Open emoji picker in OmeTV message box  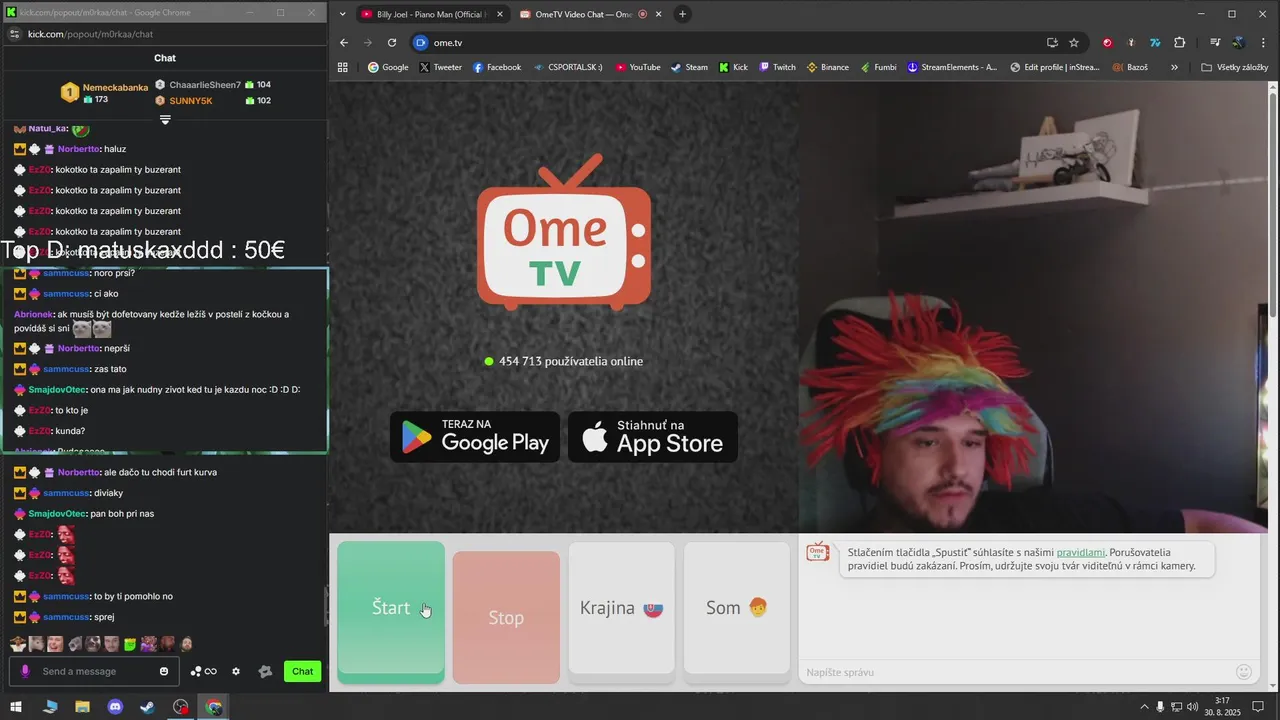(x=1244, y=672)
